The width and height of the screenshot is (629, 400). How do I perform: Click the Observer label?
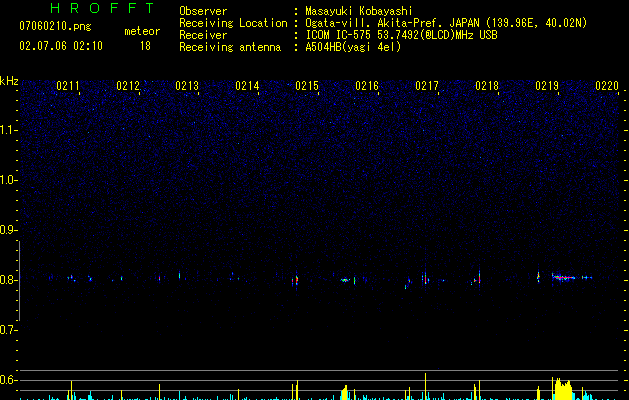click(x=203, y=11)
